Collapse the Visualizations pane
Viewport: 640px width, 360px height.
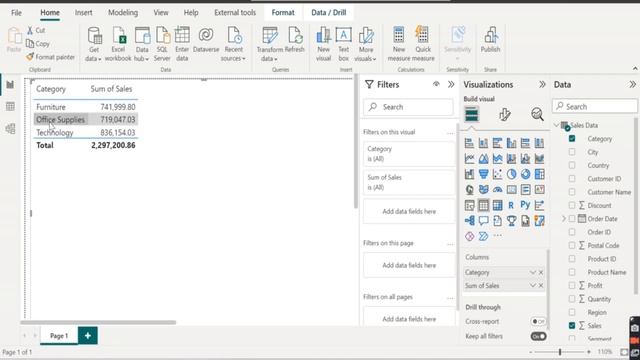[x=542, y=84]
